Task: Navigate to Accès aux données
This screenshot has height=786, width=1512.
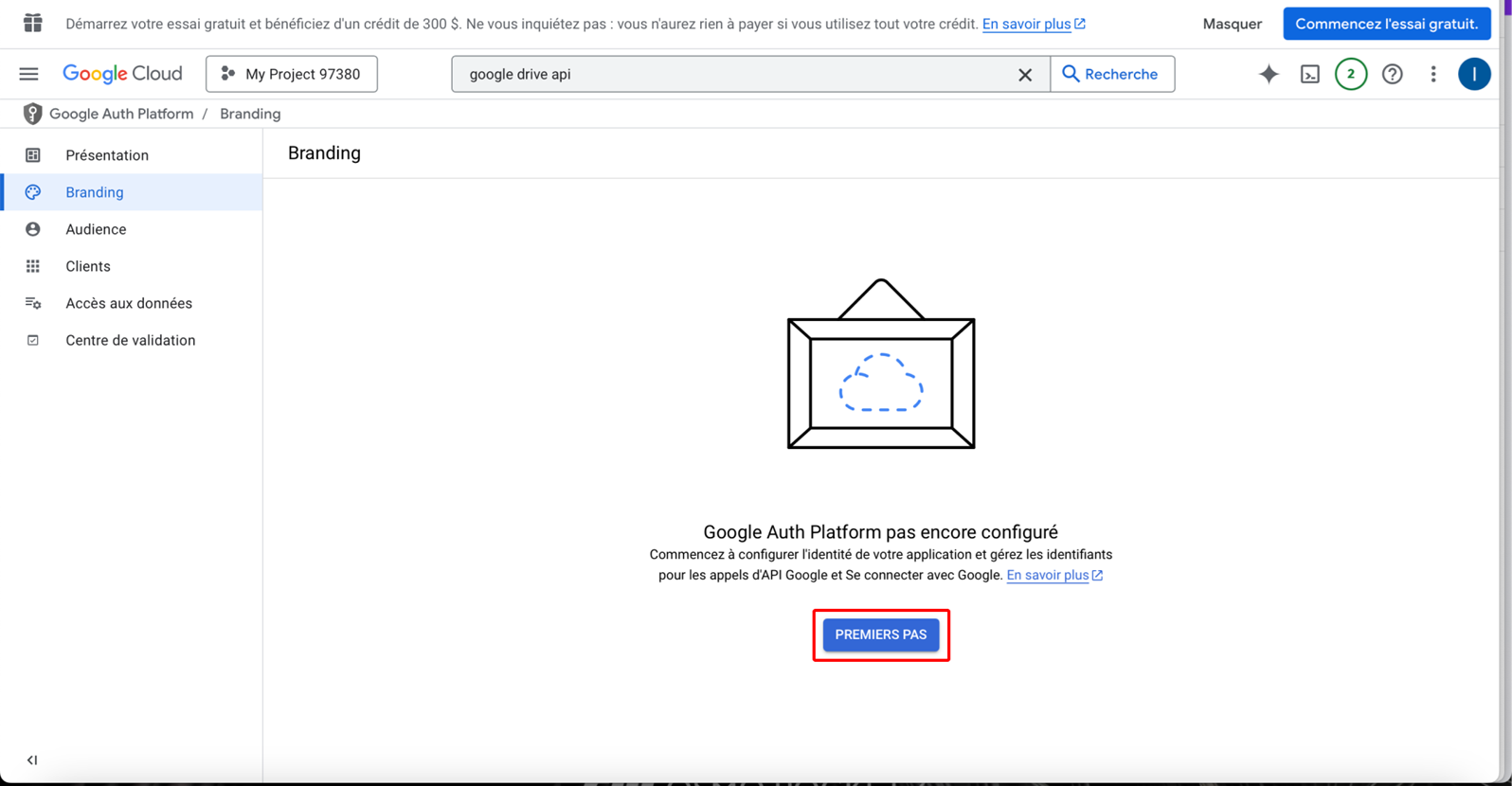Action: pyautogui.click(x=129, y=303)
